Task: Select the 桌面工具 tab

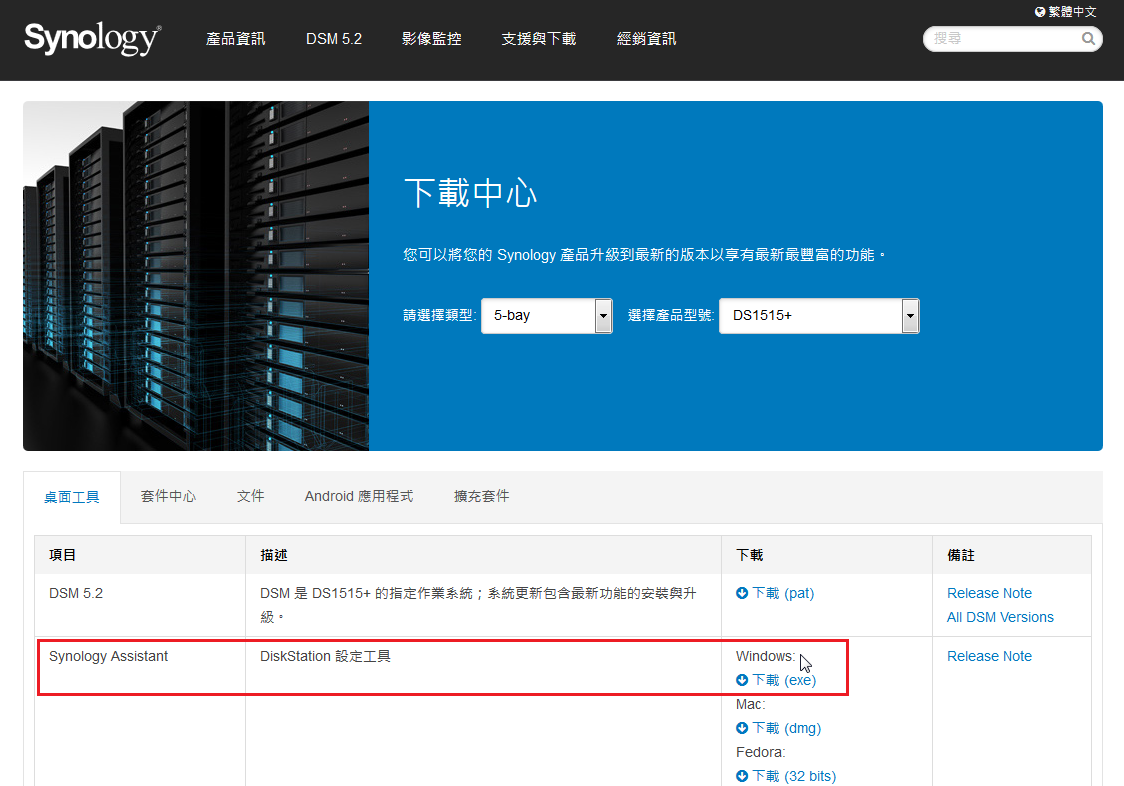Action: (72, 497)
